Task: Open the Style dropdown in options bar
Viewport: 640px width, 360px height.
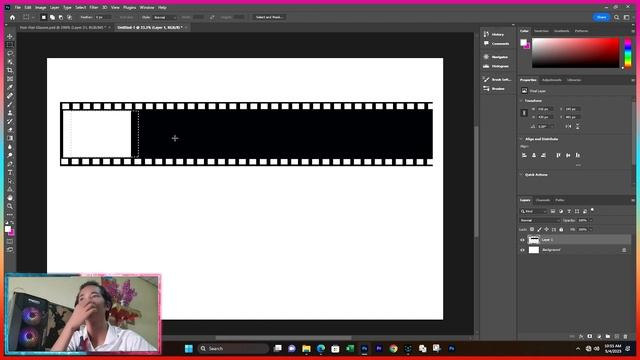Action: click(165, 17)
